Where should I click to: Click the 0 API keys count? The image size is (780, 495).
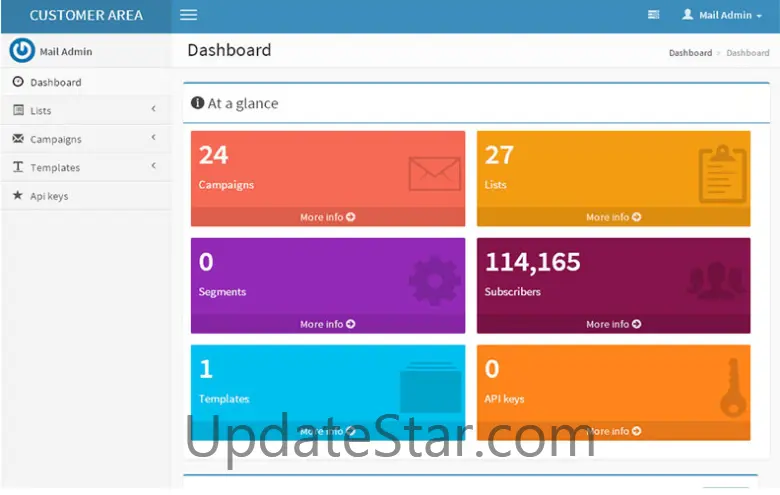coord(492,369)
